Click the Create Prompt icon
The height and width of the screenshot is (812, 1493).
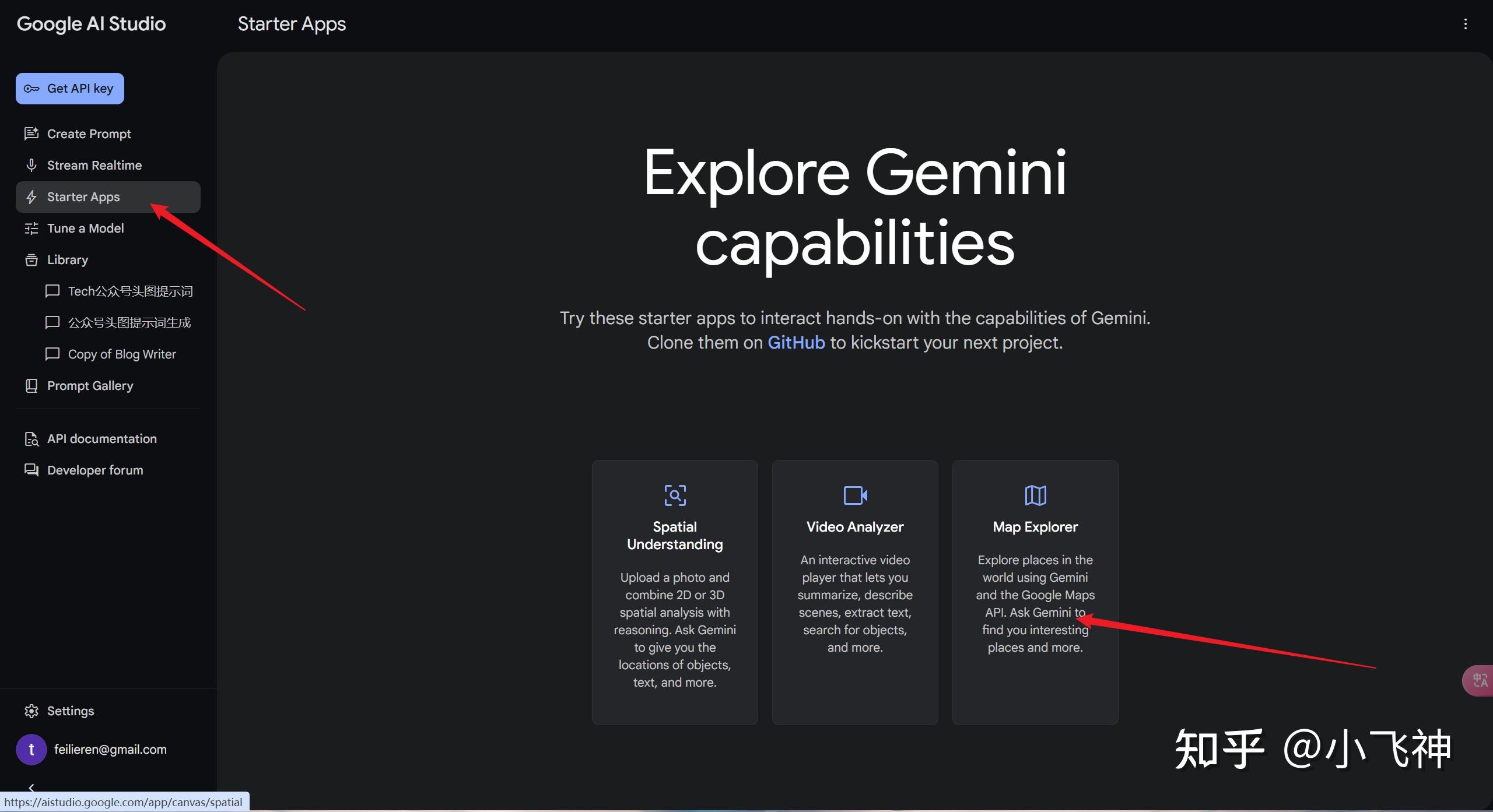31,133
